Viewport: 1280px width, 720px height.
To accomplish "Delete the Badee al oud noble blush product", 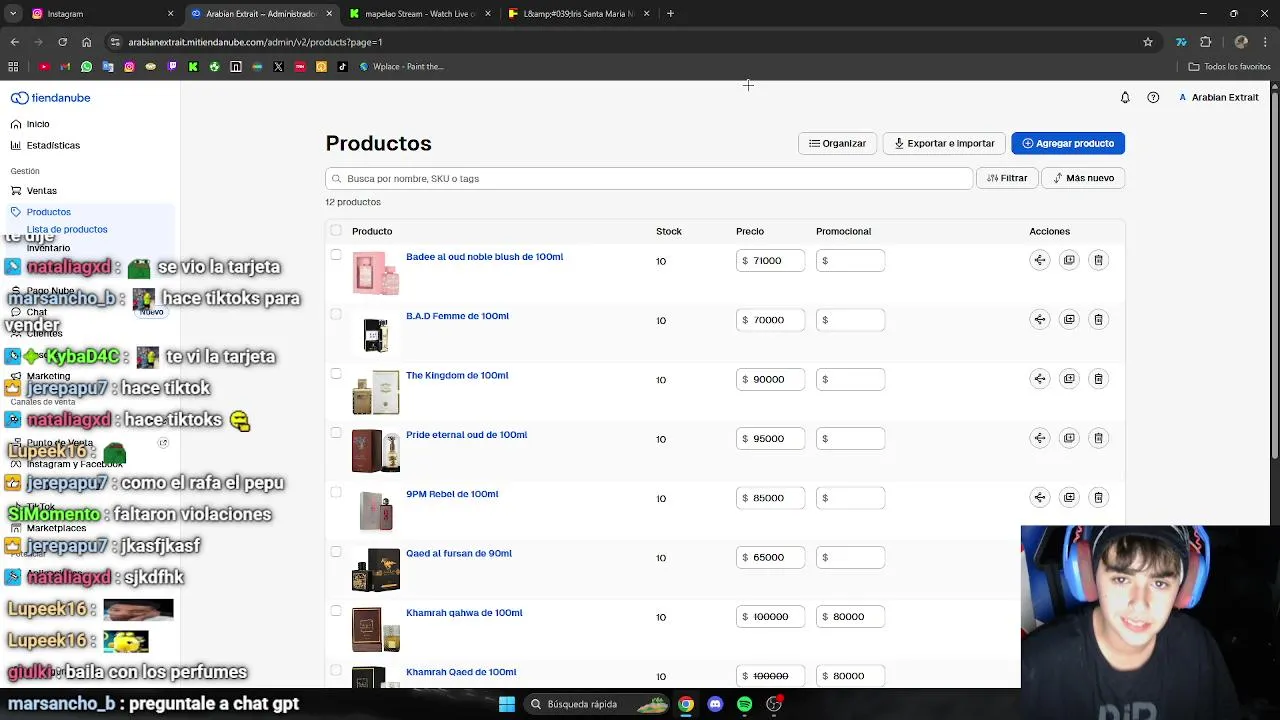I will (x=1098, y=260).
